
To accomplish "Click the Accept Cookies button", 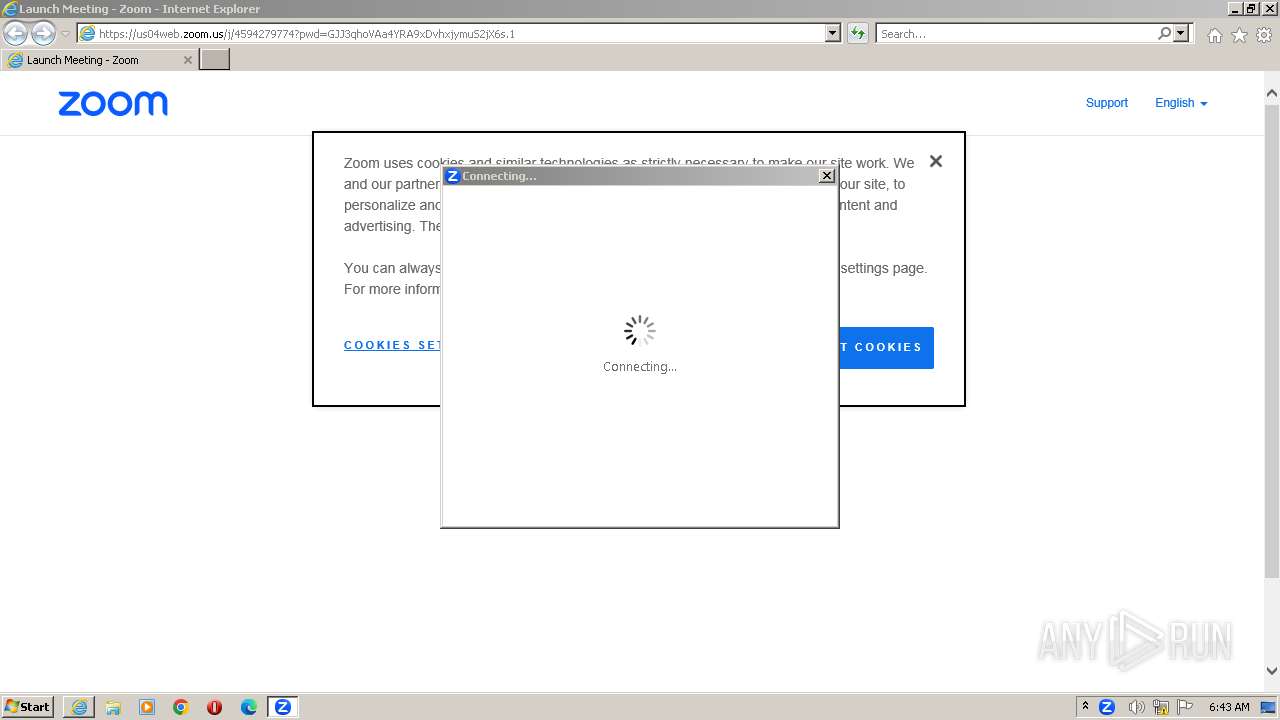I will pyautogui.click(x=885, y=347).
